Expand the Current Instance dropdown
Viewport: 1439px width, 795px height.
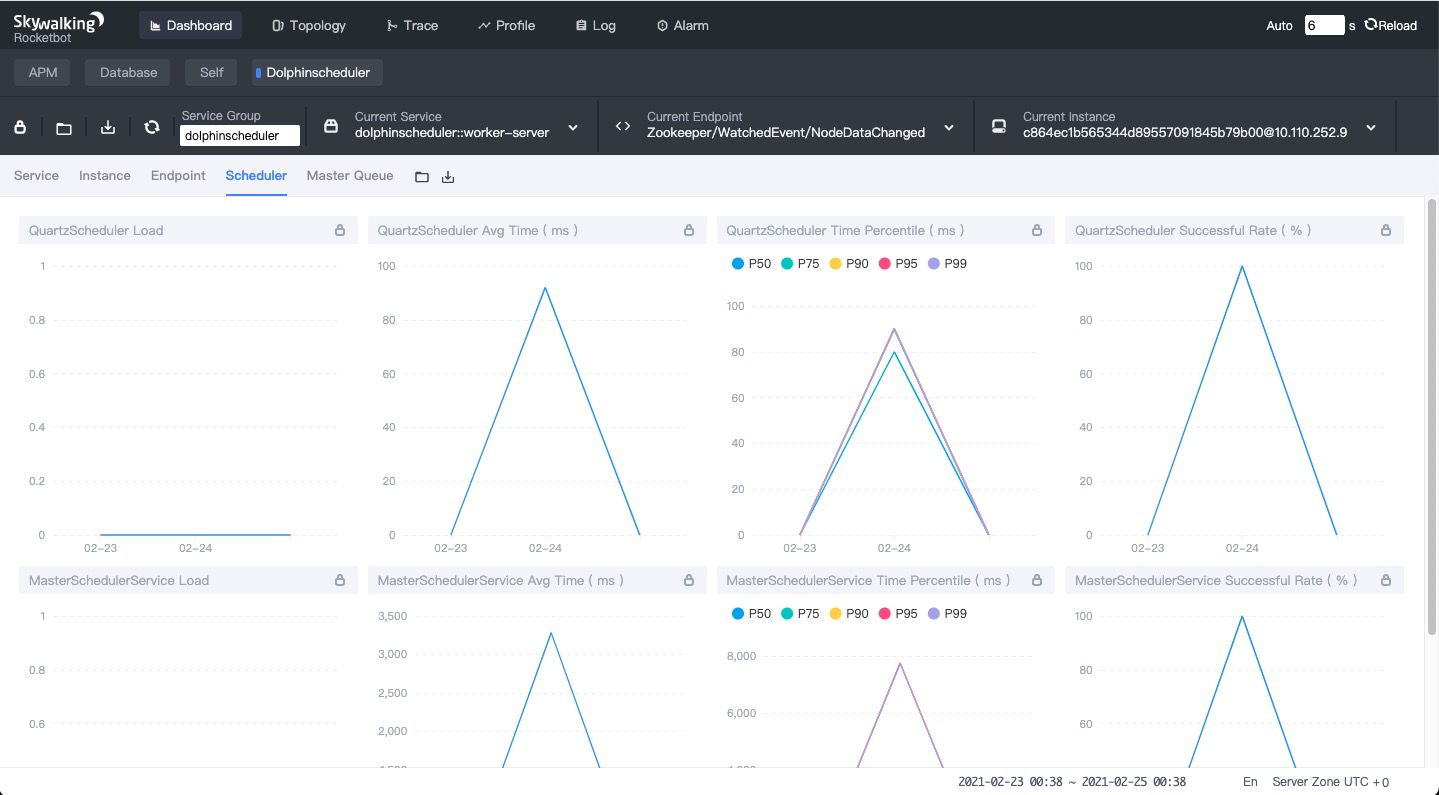coord(1371,127)
